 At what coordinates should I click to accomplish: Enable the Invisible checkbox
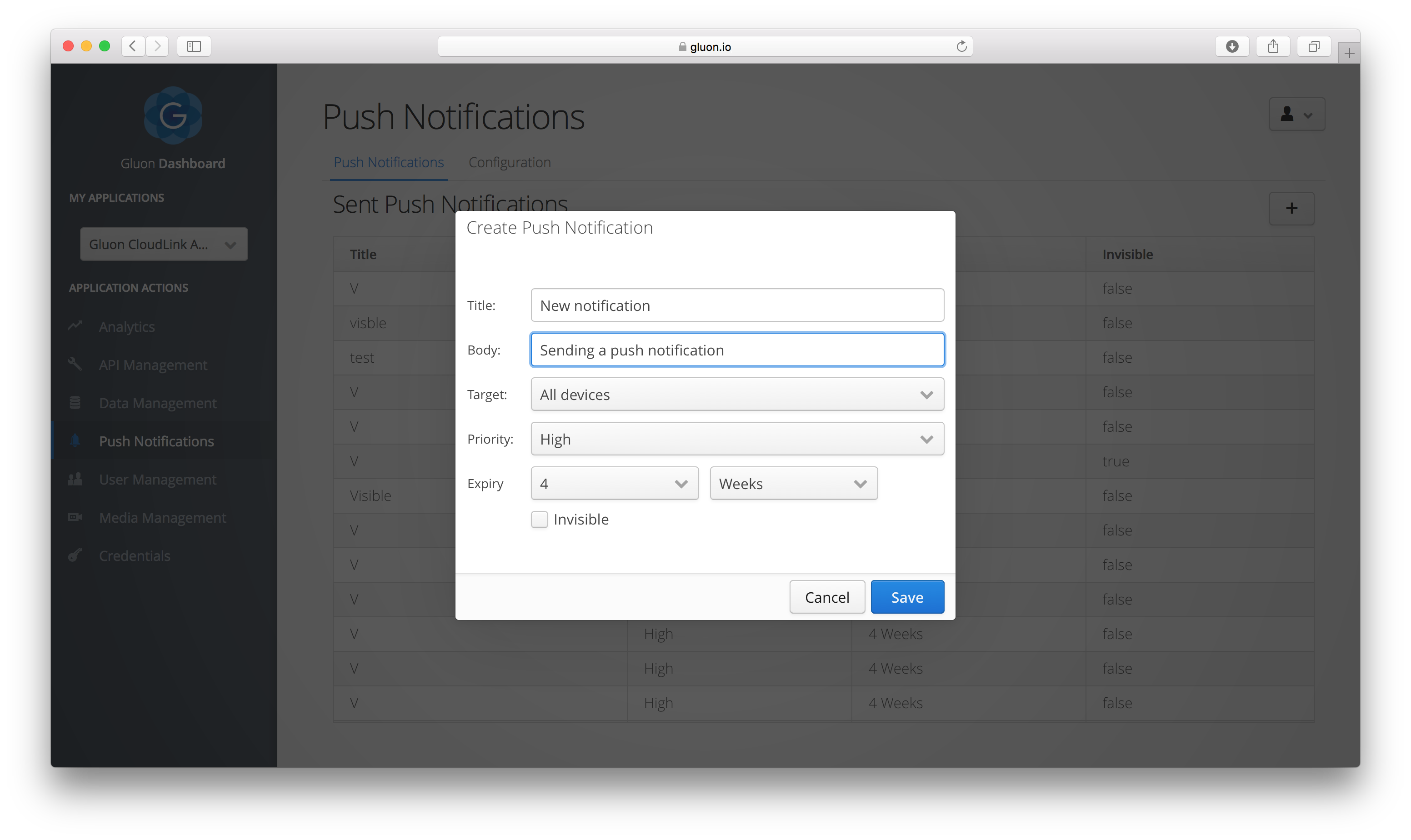click(x=539, y=519)
